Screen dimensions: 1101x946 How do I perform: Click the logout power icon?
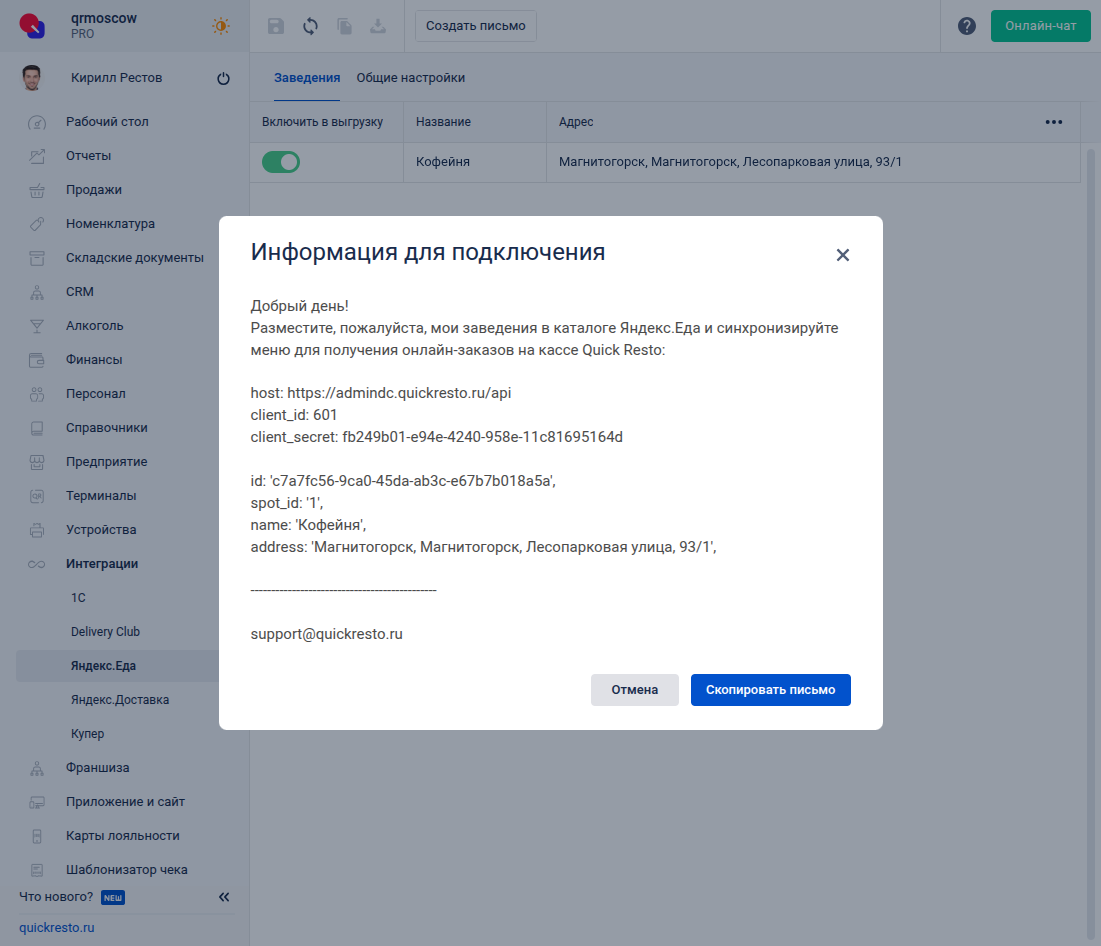click(x=223, y=79)
